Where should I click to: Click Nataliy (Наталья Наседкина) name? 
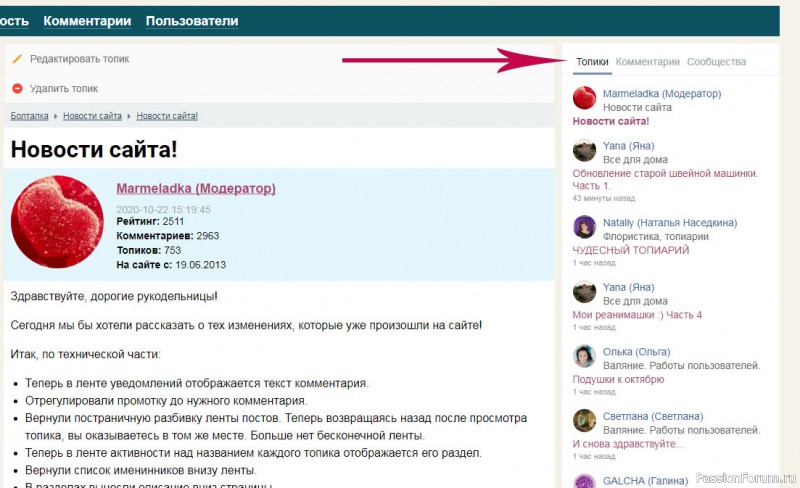670,223
